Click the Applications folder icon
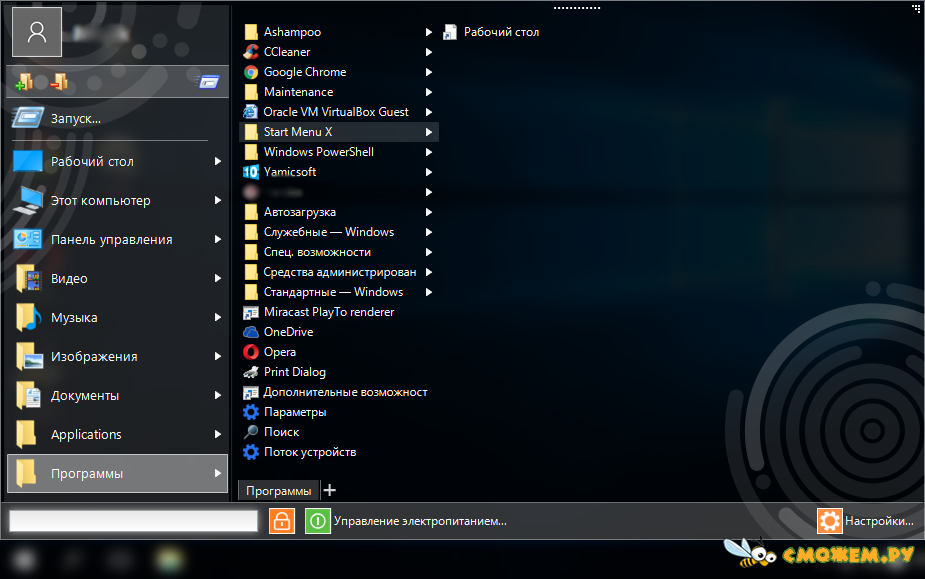925x579 pixels. coord(26,434)
